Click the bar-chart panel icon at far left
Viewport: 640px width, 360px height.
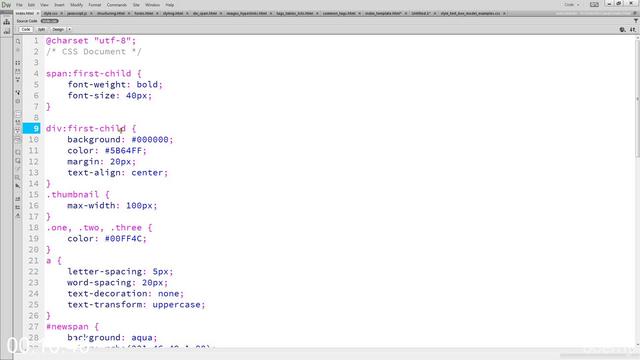(x=7, y=31)
